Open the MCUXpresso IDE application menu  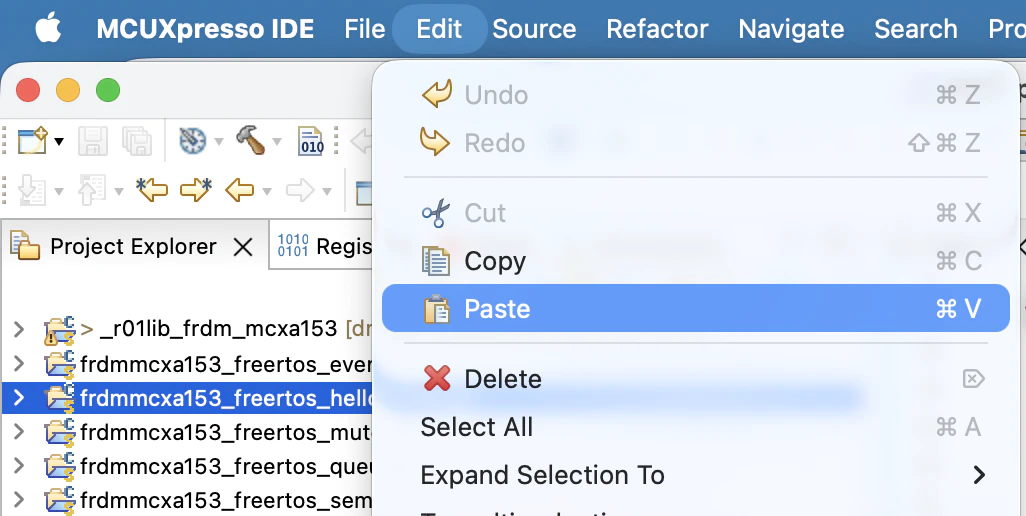205,29
